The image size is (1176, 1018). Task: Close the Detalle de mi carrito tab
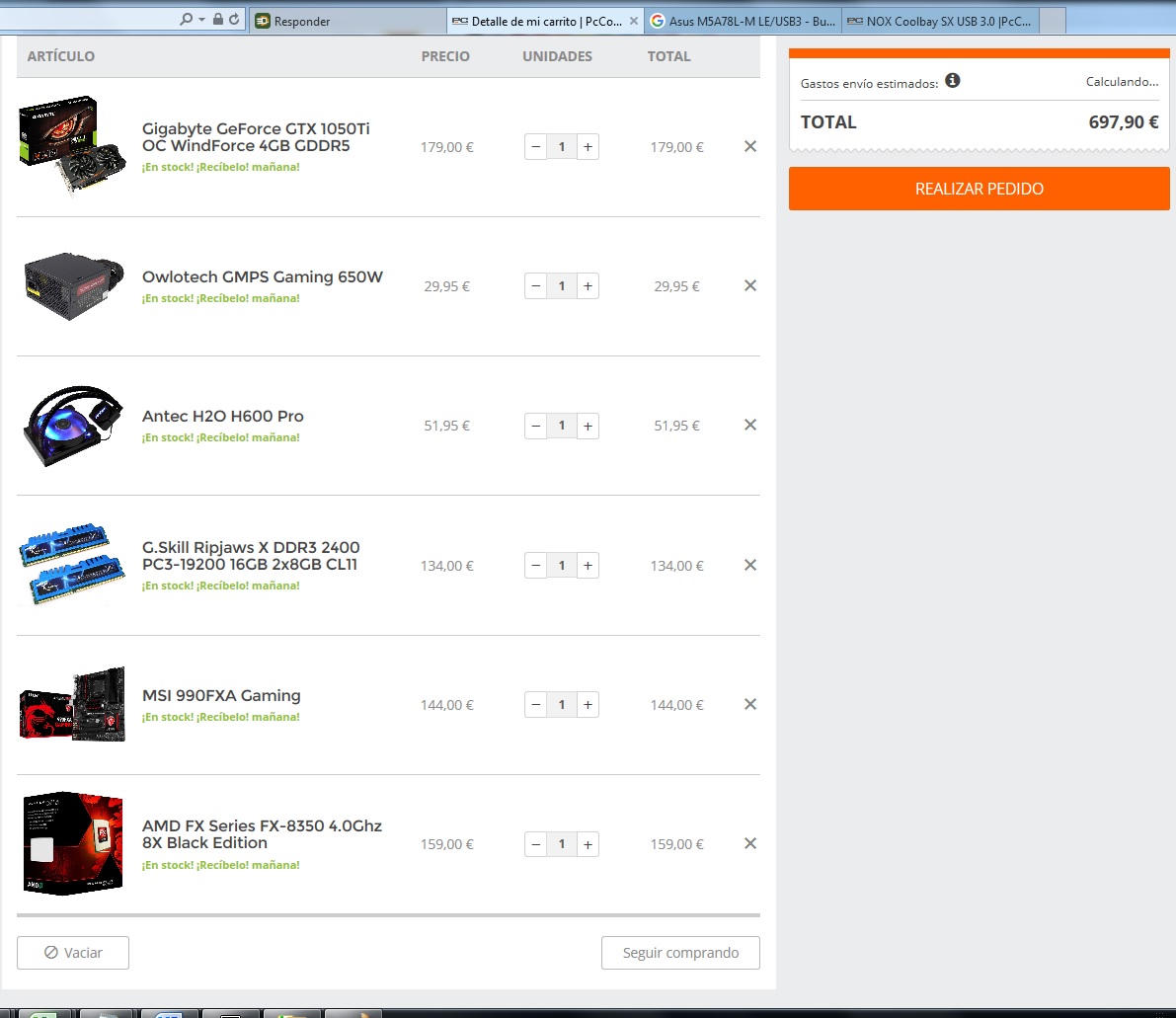pyautogui.click(x=634, y=21)
